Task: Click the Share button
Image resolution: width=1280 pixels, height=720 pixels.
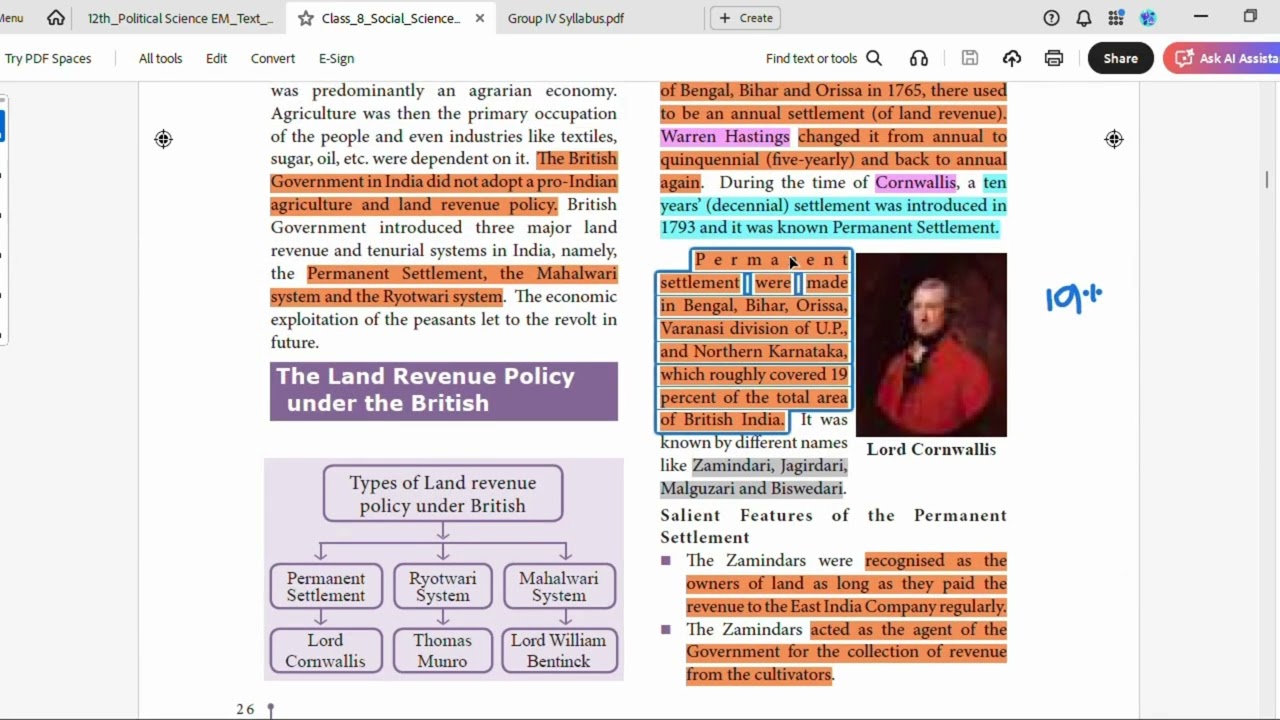Action: coord(1120,58)
